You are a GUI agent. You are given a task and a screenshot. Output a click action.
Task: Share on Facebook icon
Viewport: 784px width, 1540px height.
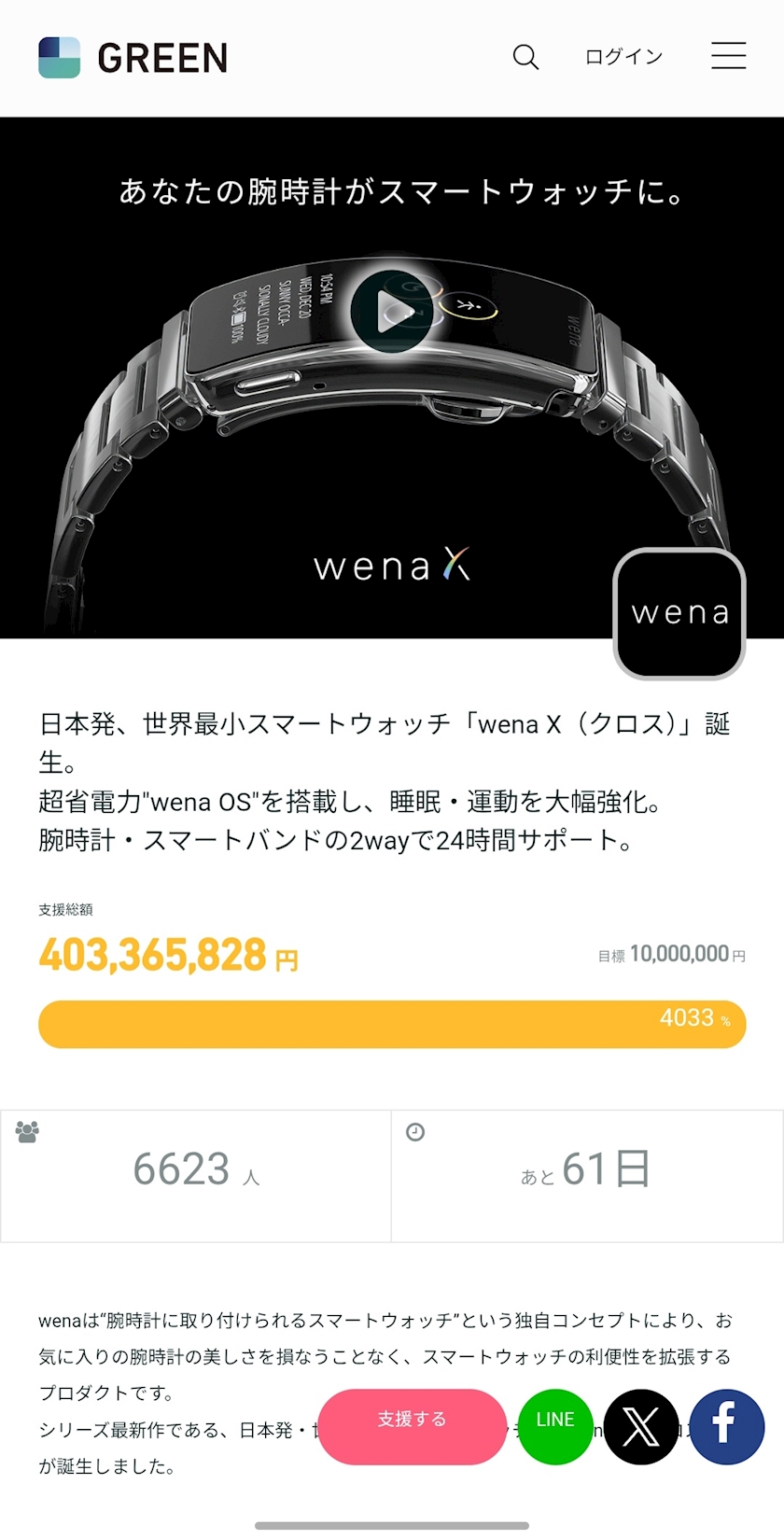tap(727, 1426)
